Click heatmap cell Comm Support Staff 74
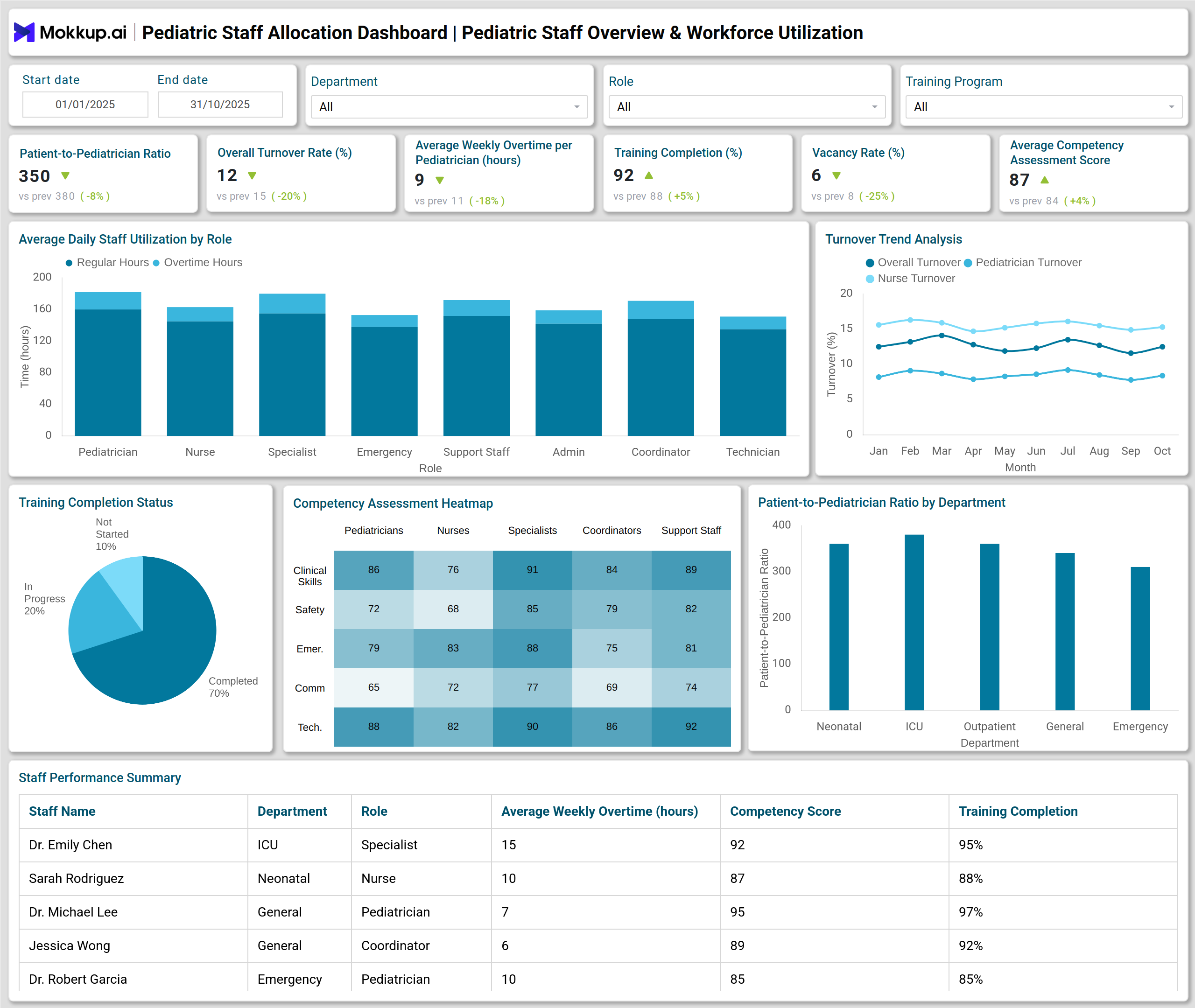The image size is (1195, 1008). [x=691, y=687]
